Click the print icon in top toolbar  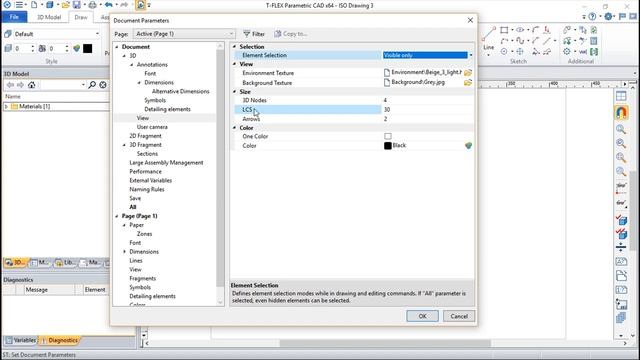(93, 5)
